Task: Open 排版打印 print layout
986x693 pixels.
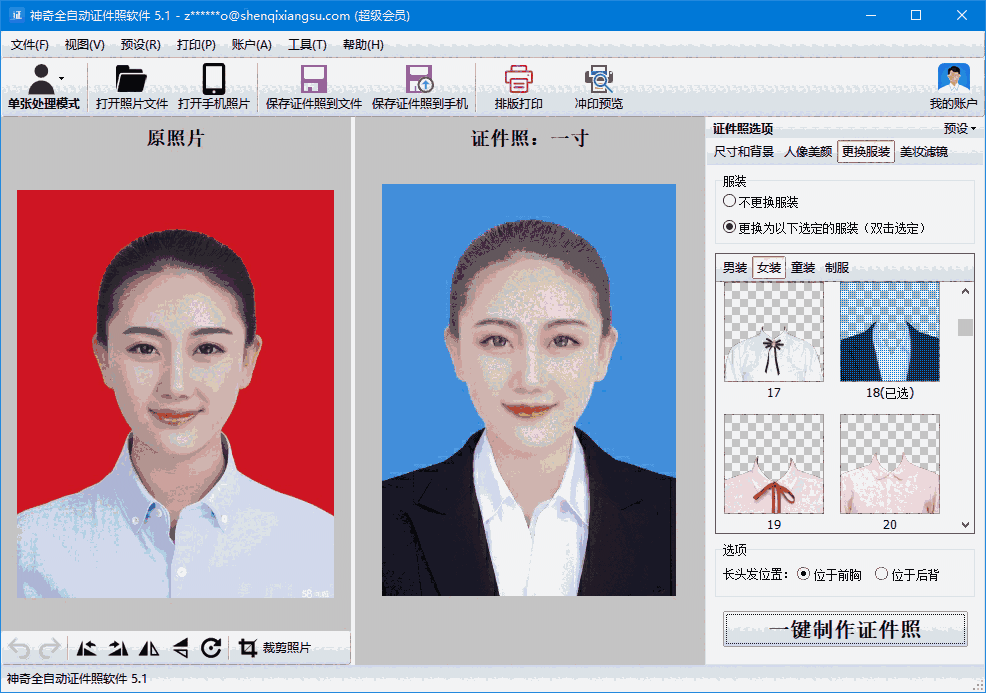Action: tap(518, 80)
